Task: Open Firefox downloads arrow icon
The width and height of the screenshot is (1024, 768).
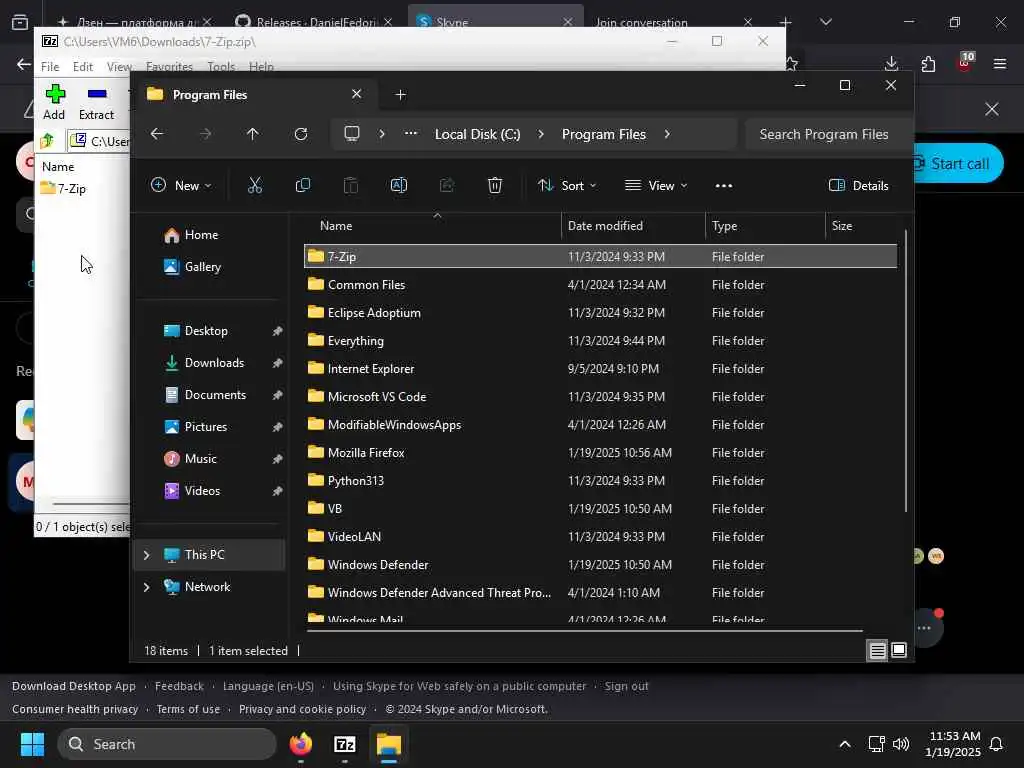Action: [x=891, y=63]
